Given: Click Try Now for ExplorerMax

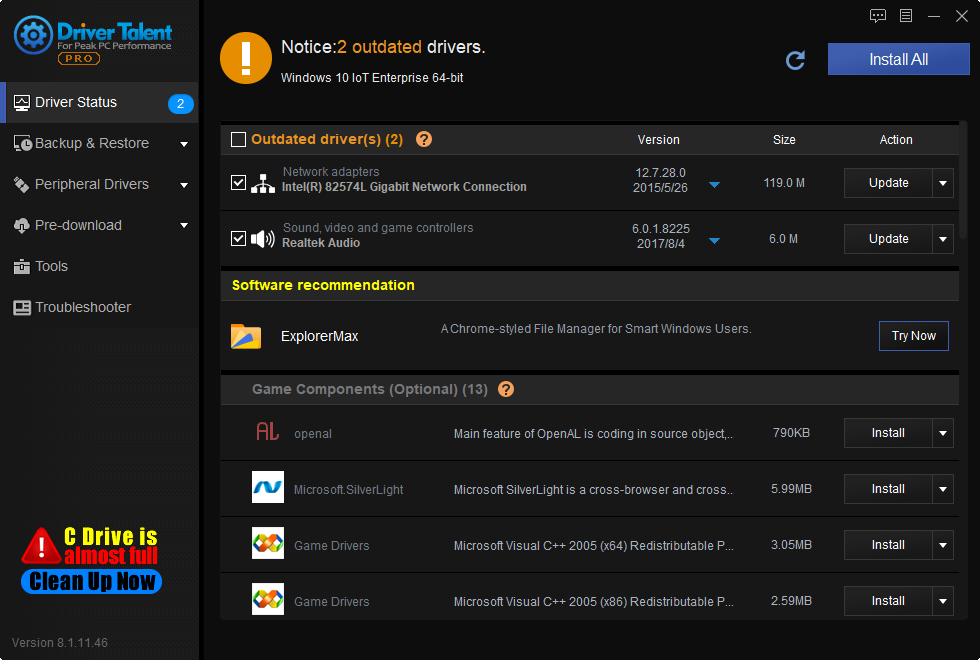Looking at the screenshot, I should point(913,336).
